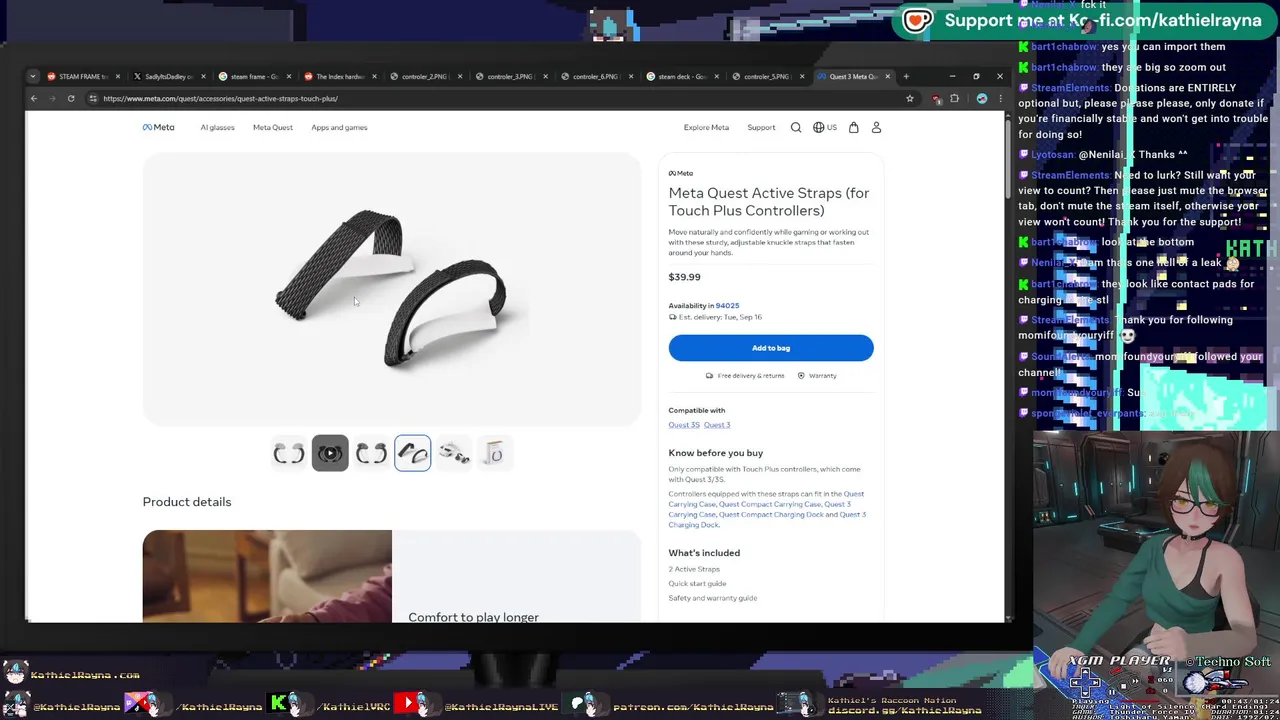The height and width of the screenshot is (720, 1280).
Task: Click the Comfort to play longer image
Action: pyautogui.click(x=267, y=576)
